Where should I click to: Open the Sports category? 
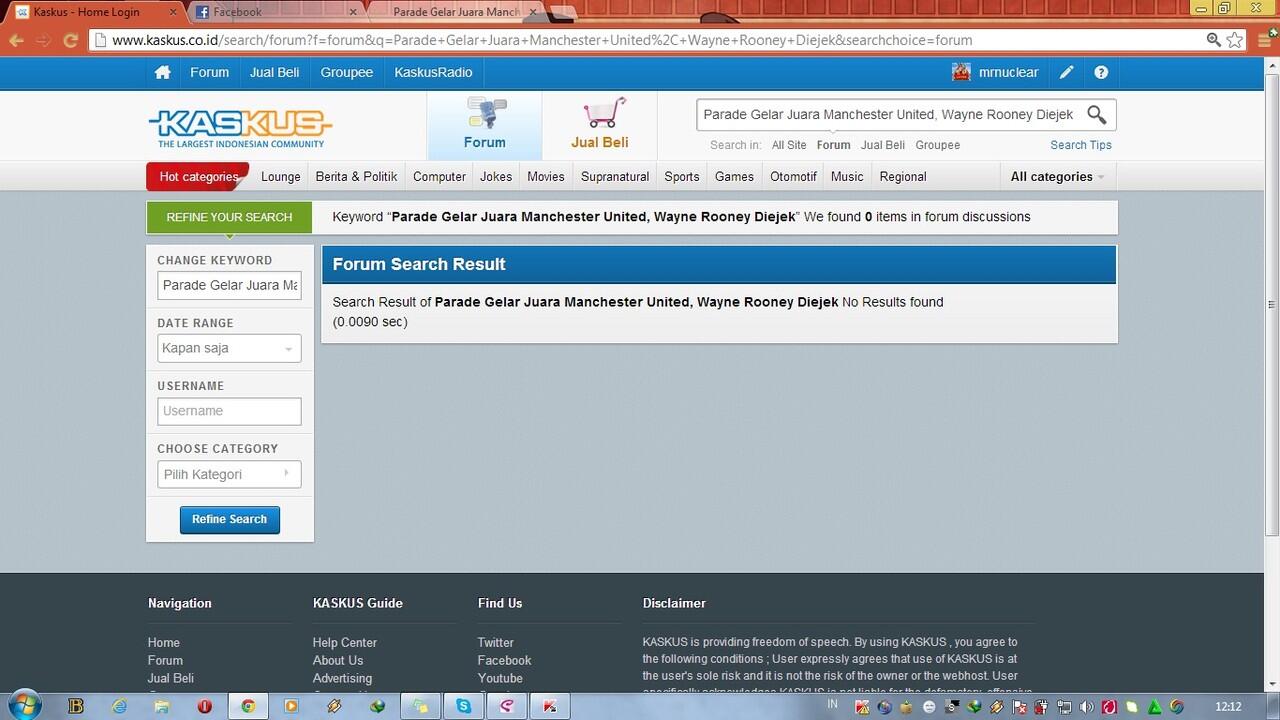tap(682, 177)
